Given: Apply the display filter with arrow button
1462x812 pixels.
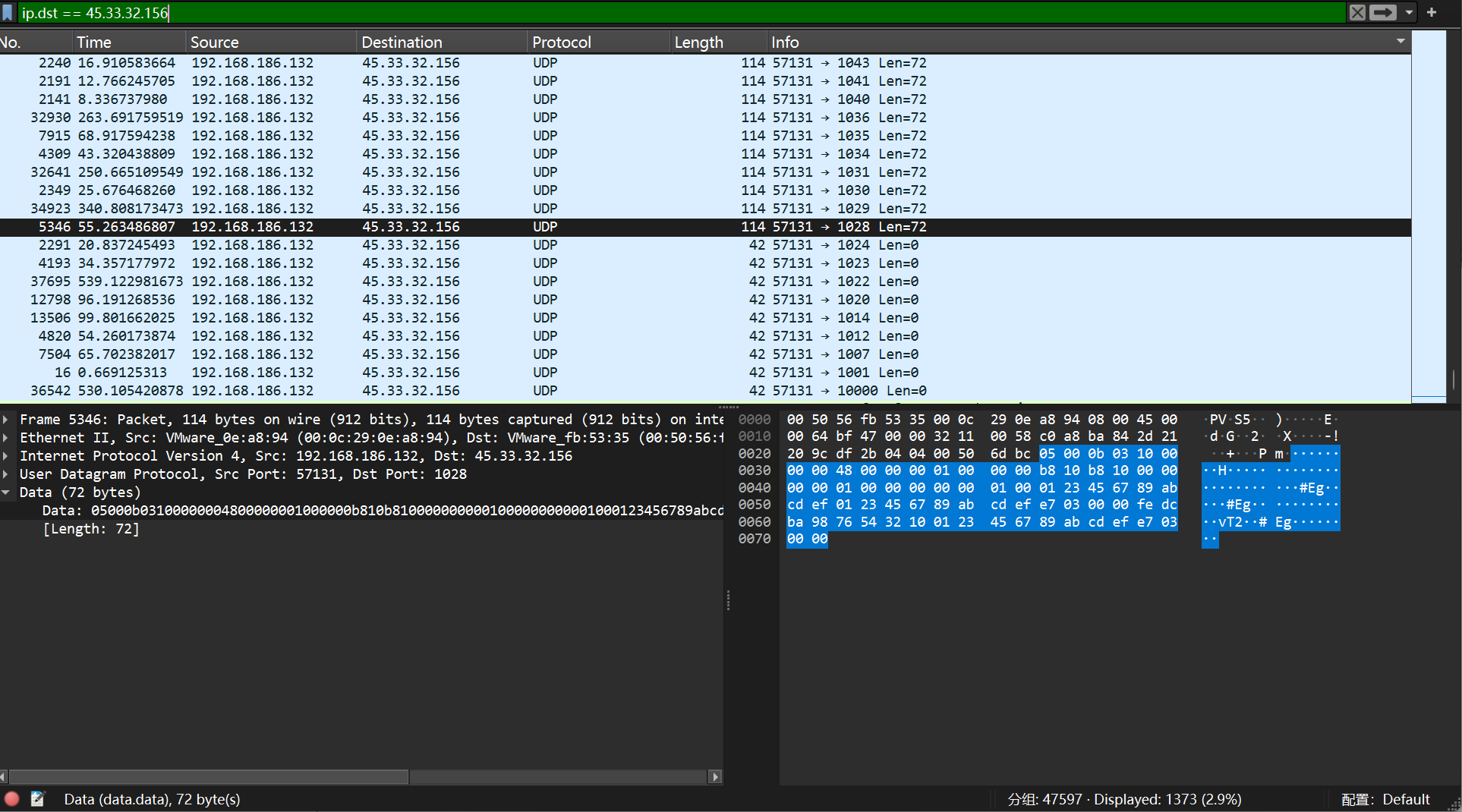Looking at the screenshot, I should coord(1383,13).
